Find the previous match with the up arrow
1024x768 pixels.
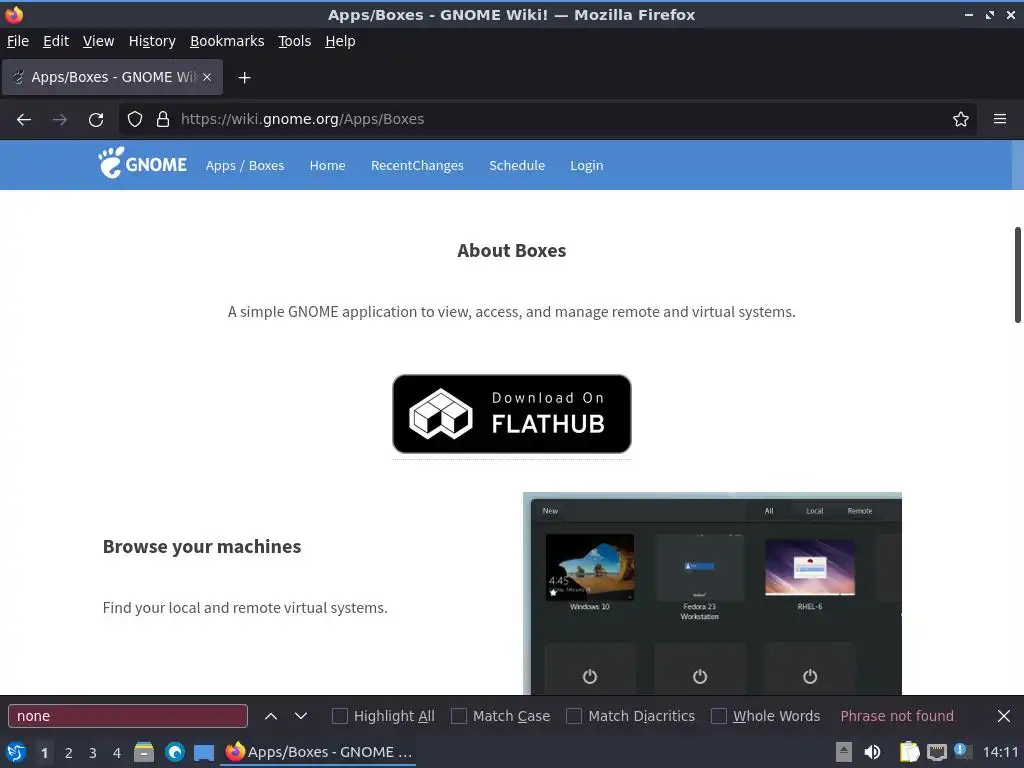271,716
